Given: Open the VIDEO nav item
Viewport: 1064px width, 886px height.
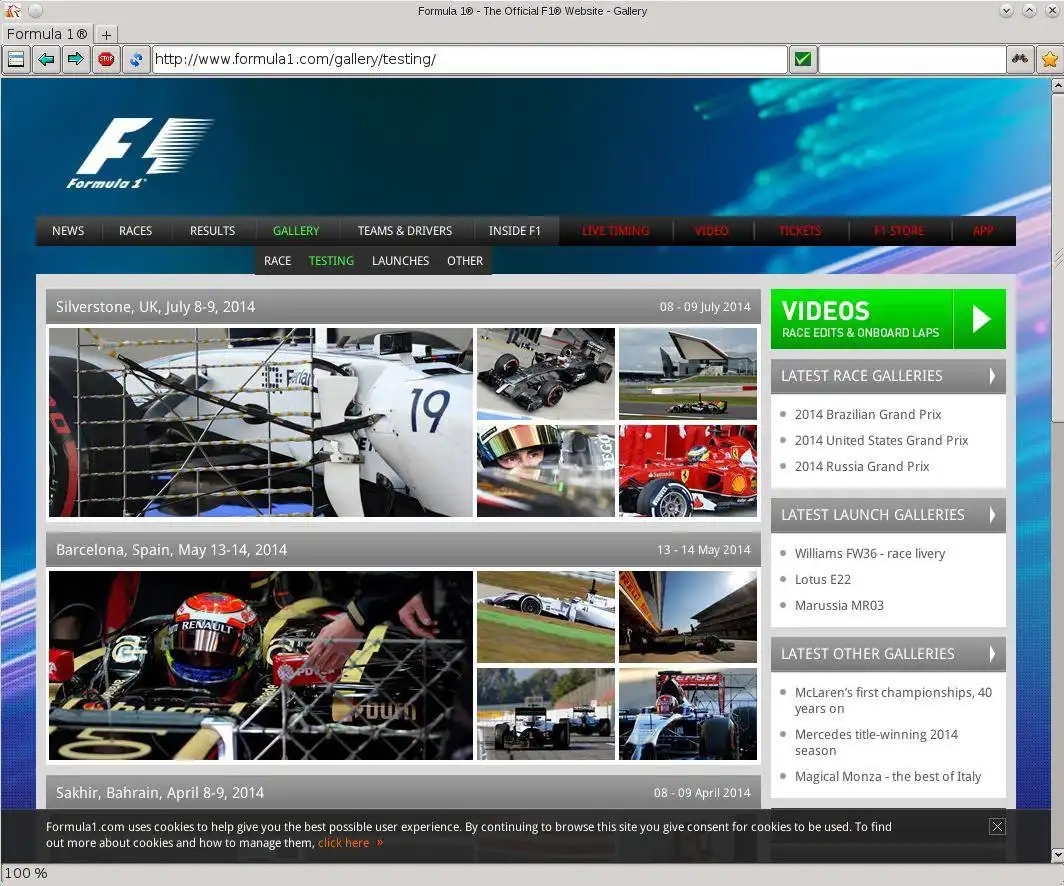Looking at the screenshot, I should pos(712,231).
